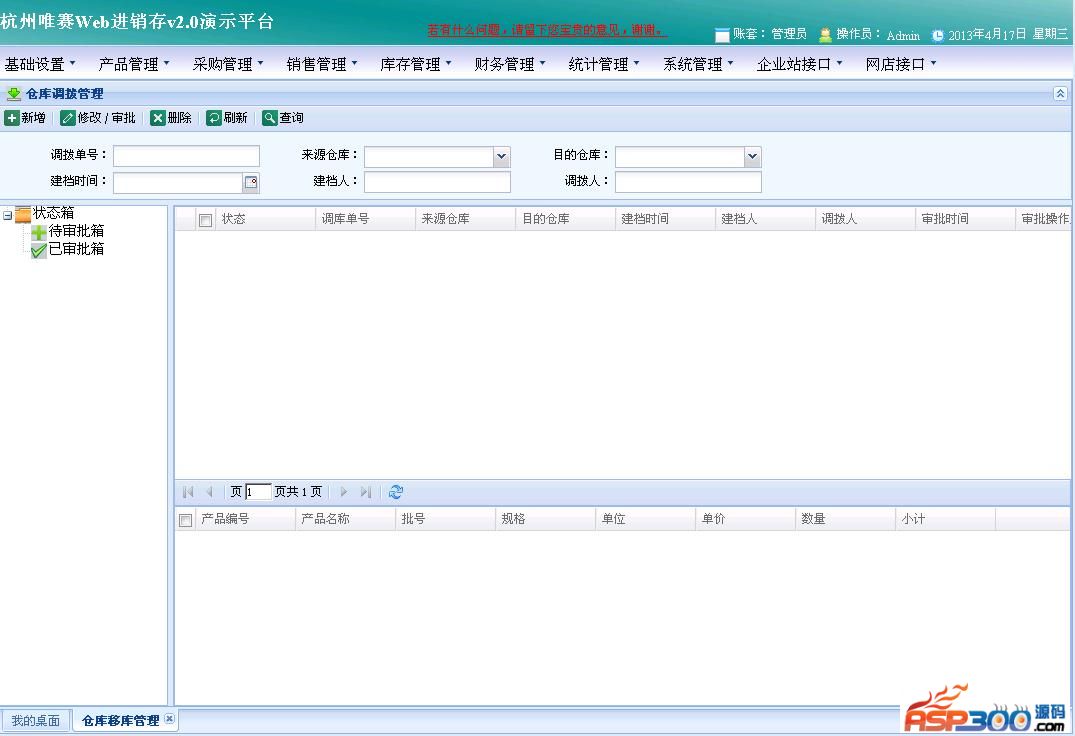The image size is (1075, 736).
Task: Toggle select-all checkbox in transfer grid header
Action: pos(206,220)
